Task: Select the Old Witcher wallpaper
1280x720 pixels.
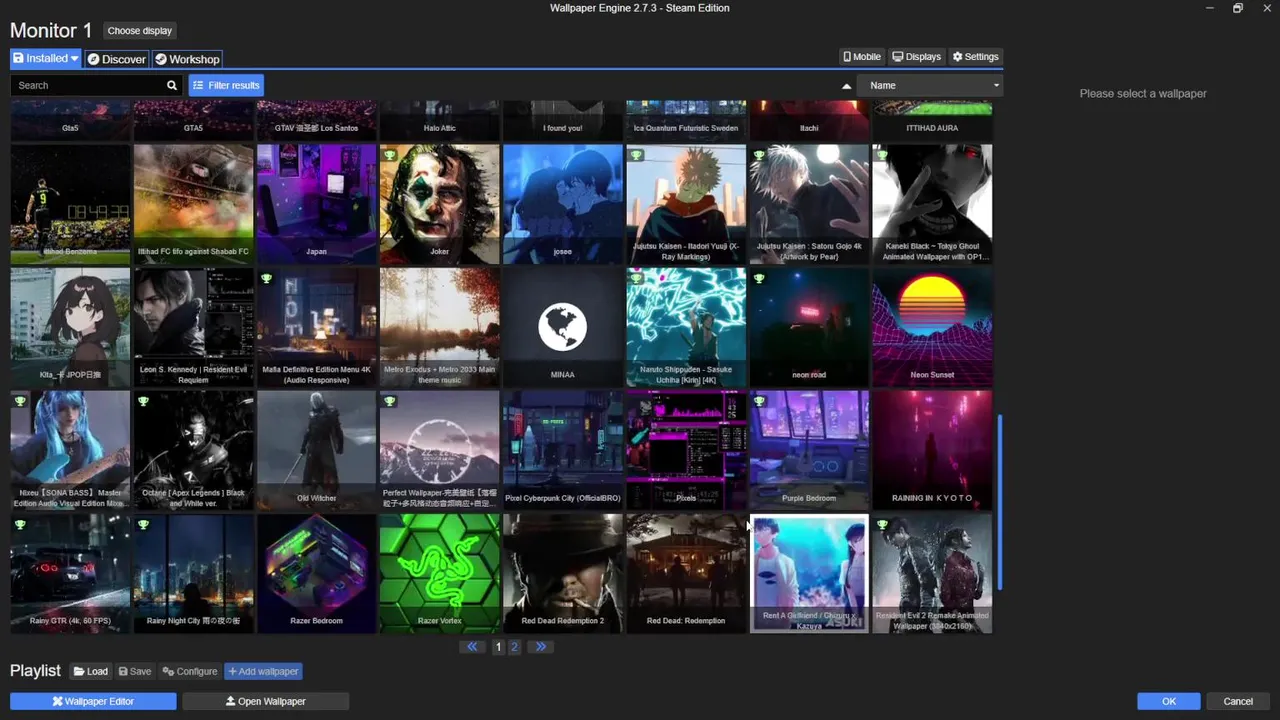Action: (316, 450)
